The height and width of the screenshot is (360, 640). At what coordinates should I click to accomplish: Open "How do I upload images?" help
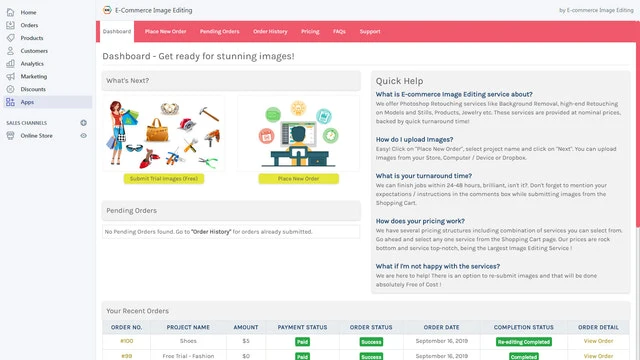(x=414, y=140)
